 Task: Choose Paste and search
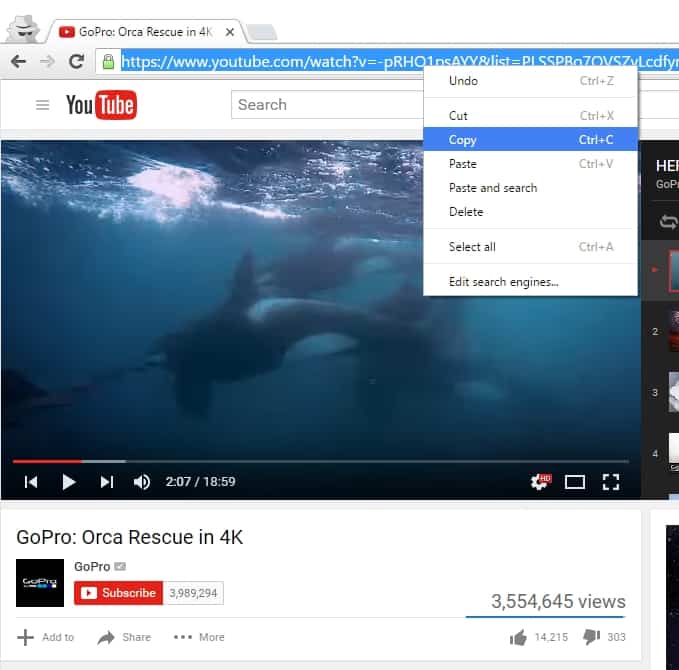[530, 188]
